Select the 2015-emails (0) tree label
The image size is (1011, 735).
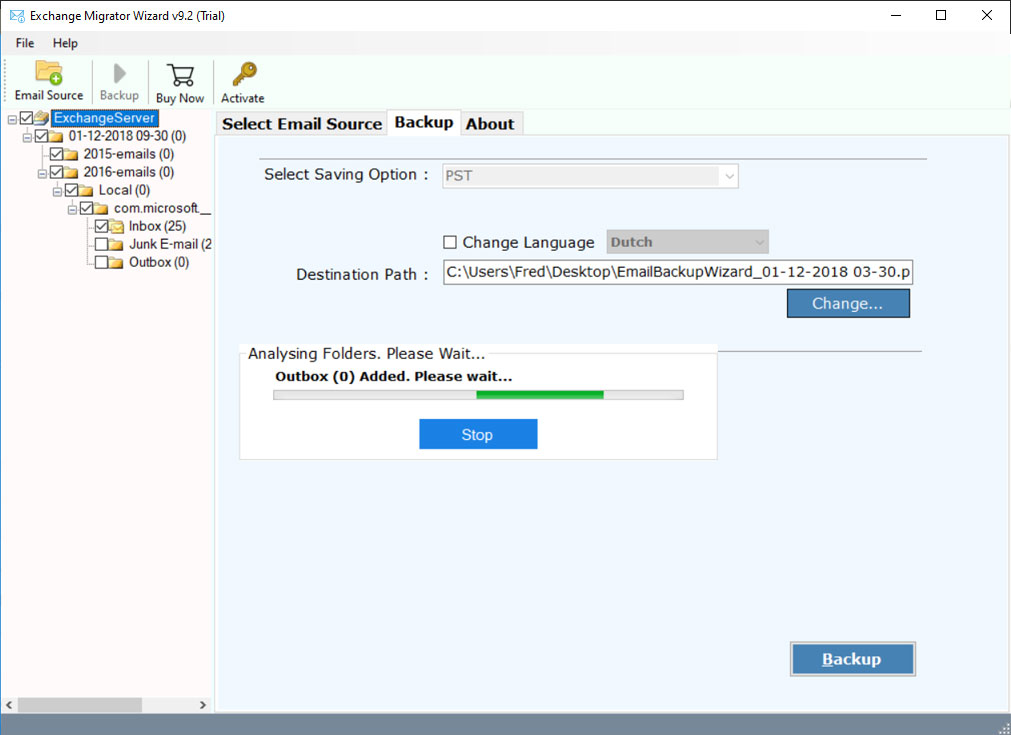128,154
